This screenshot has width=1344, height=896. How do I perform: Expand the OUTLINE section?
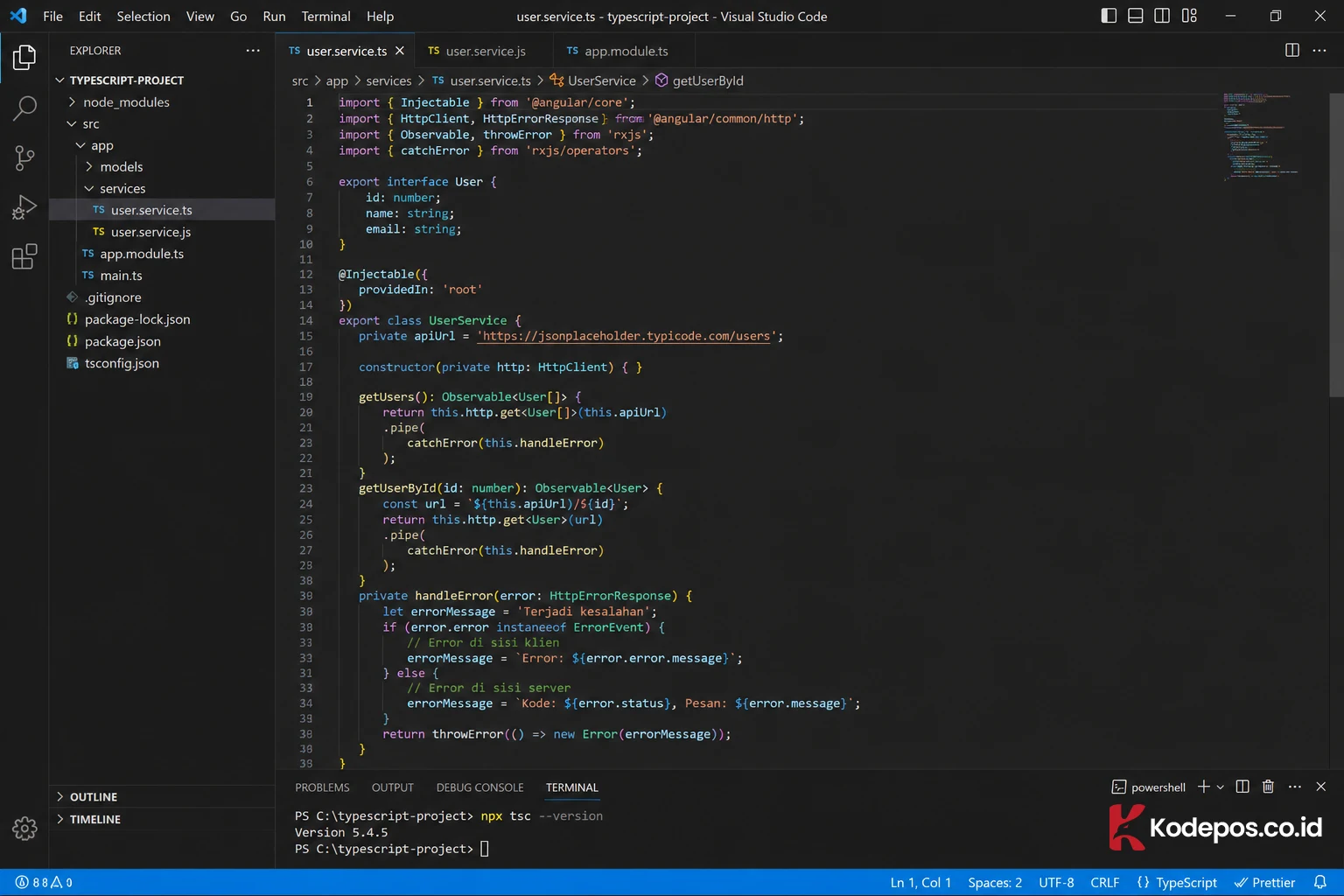(162, 796)
